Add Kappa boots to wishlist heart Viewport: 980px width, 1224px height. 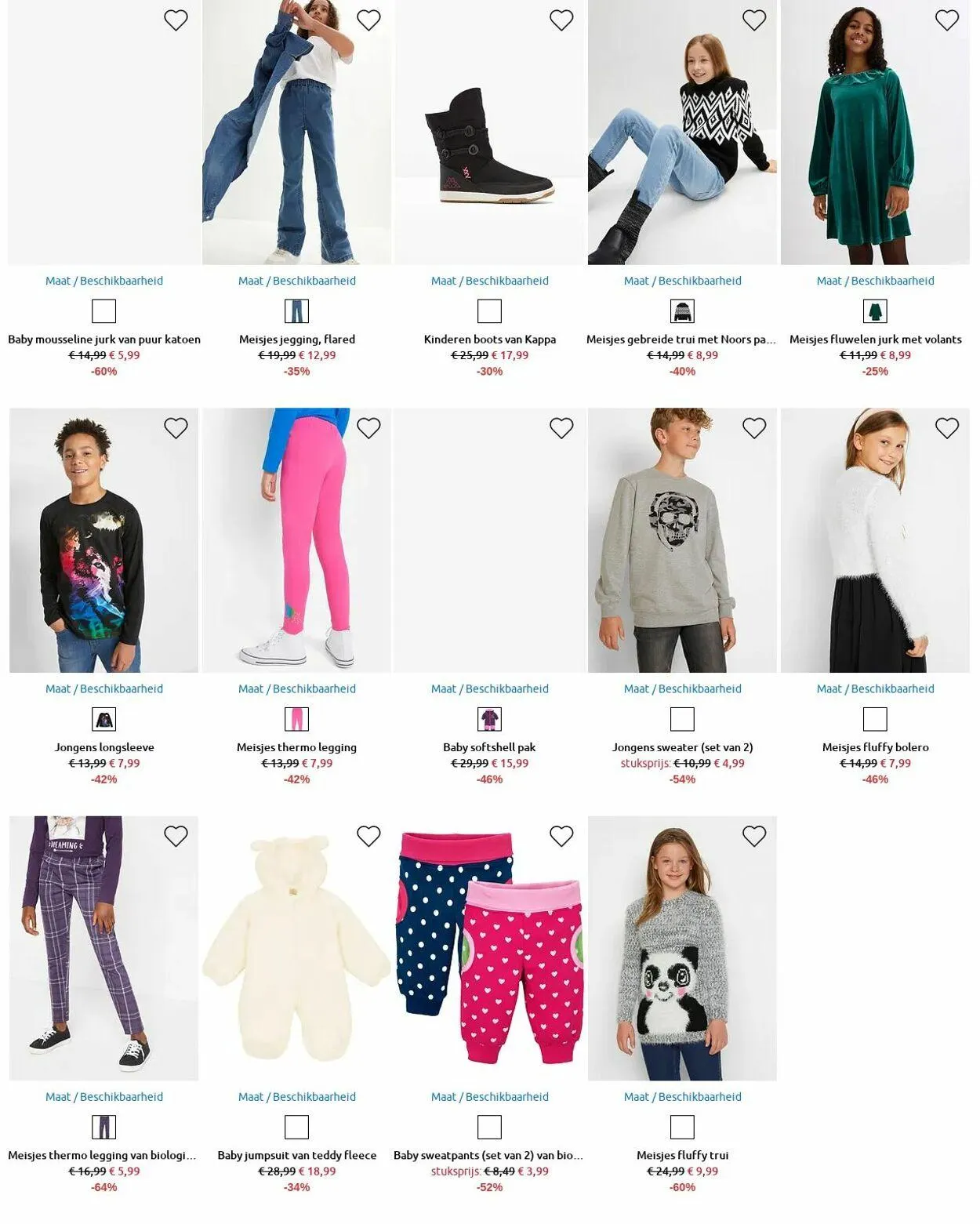click(x=561, y=20)
